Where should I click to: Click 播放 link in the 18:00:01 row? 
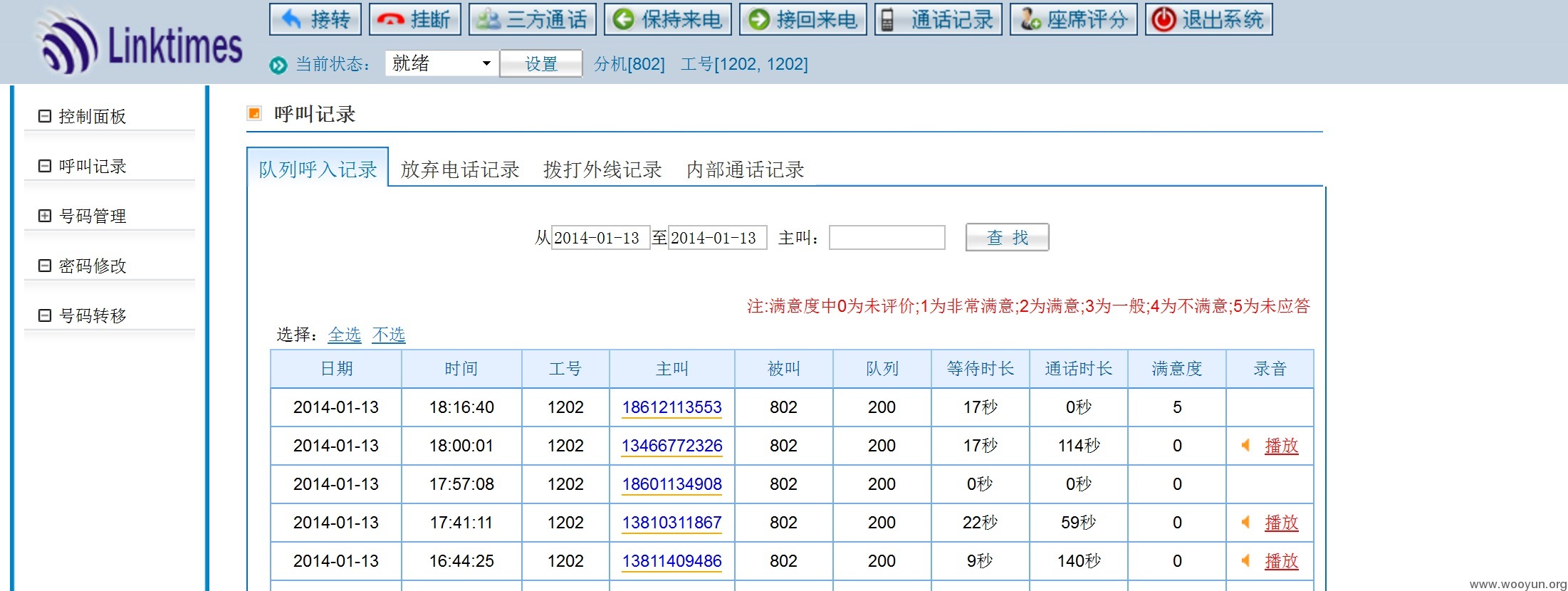[x=1282, y=446]
